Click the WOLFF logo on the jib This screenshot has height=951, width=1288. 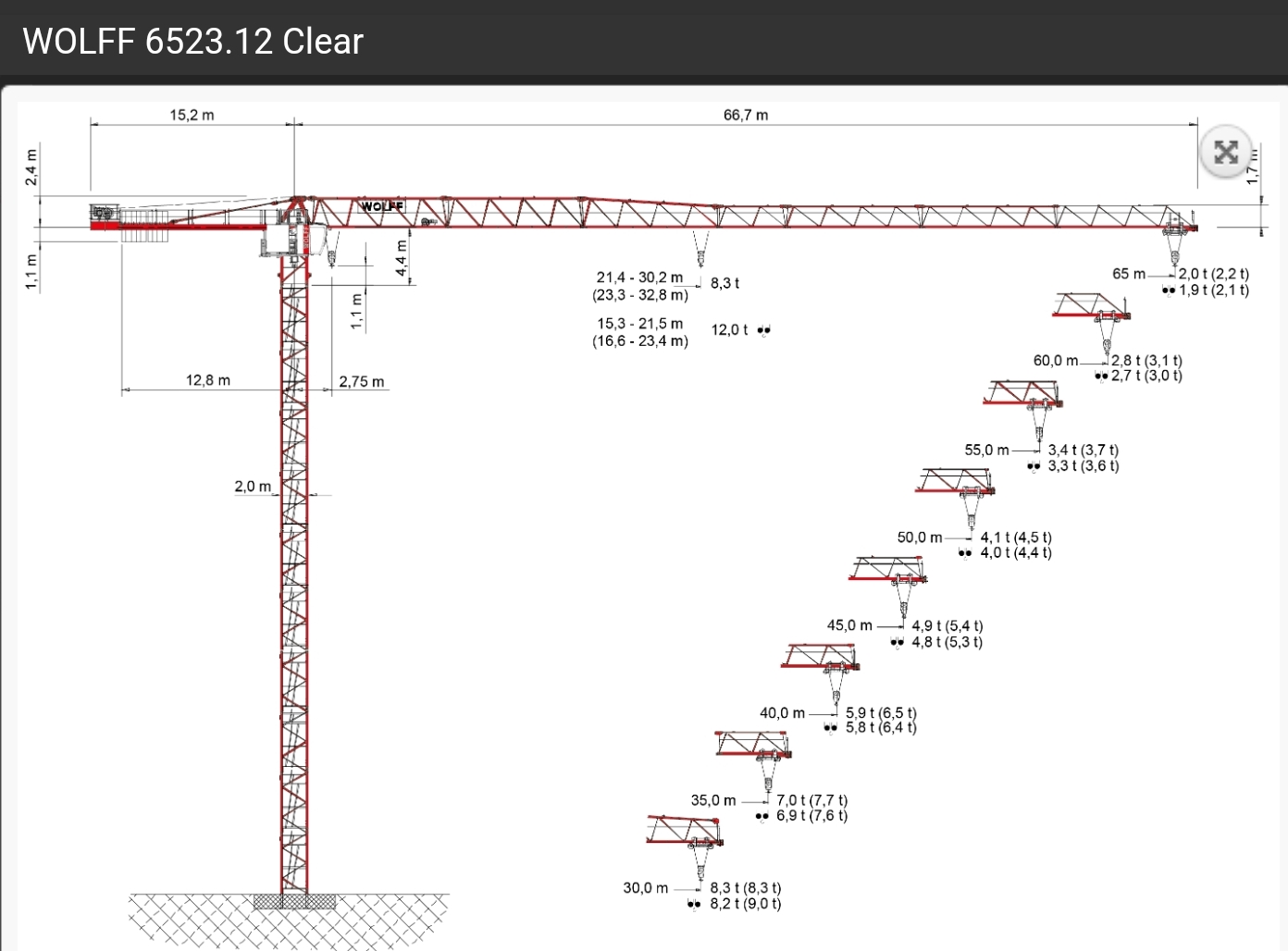pyautogui.click(x=382, y=206)
